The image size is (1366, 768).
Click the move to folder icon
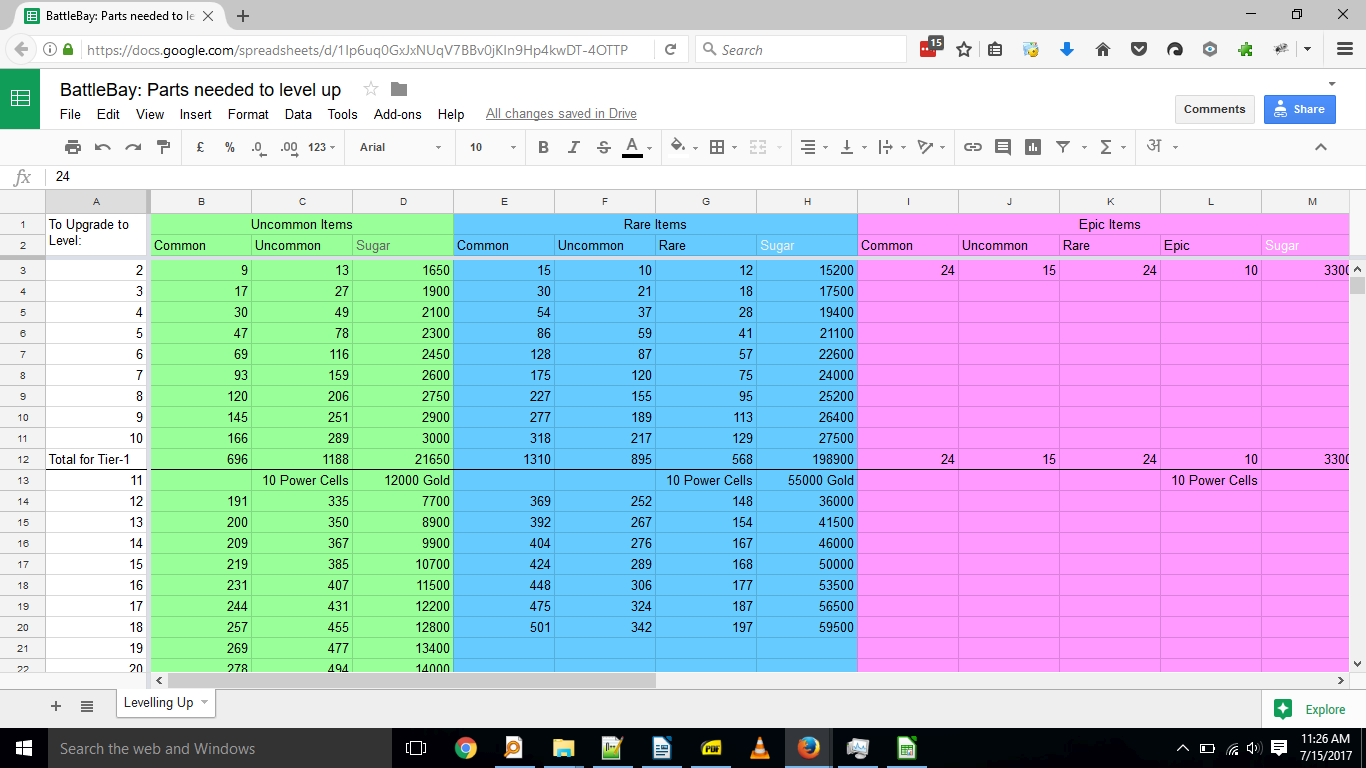tap(399, 89)
